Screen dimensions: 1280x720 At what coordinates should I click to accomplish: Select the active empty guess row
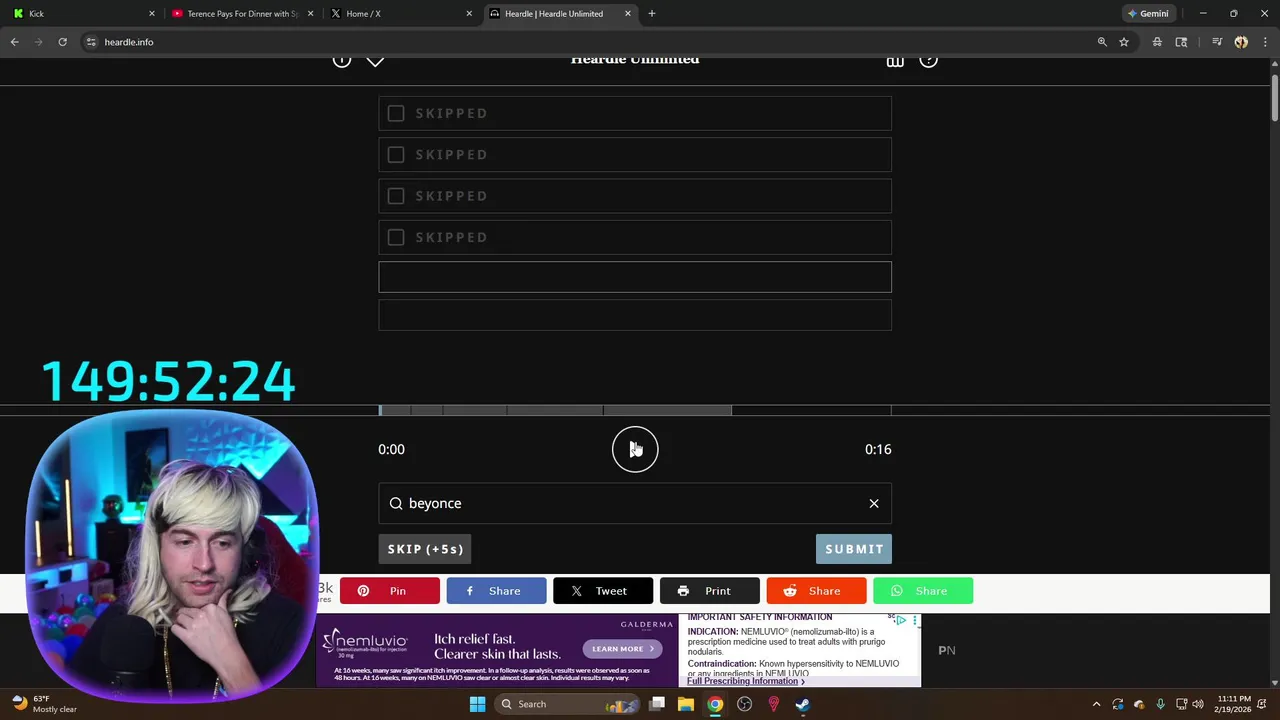pos(635,277)
